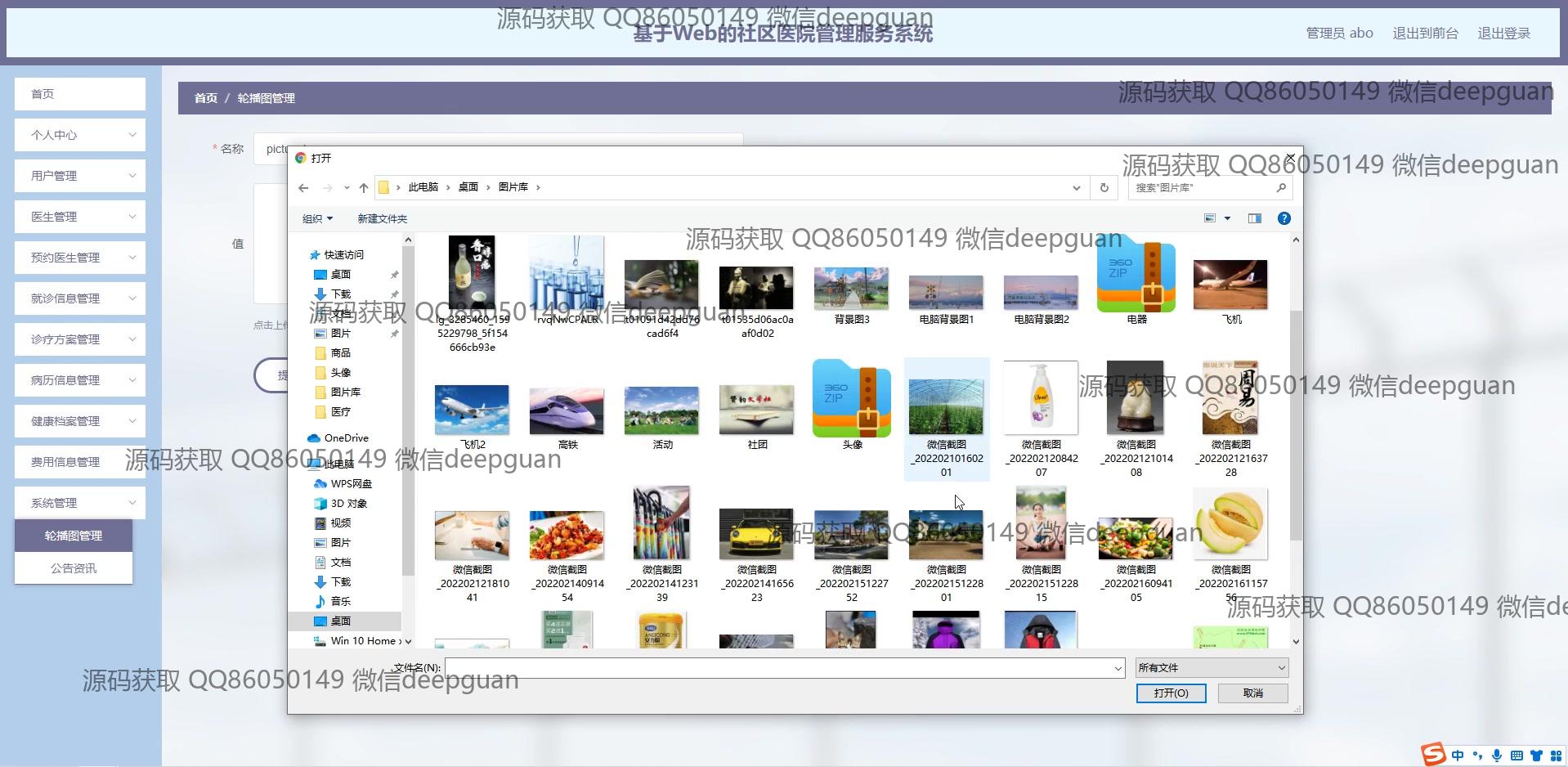Open the view mode dropdown arrow
The height and width of the screenshot is (767, 1568).
pos(1227,218)
